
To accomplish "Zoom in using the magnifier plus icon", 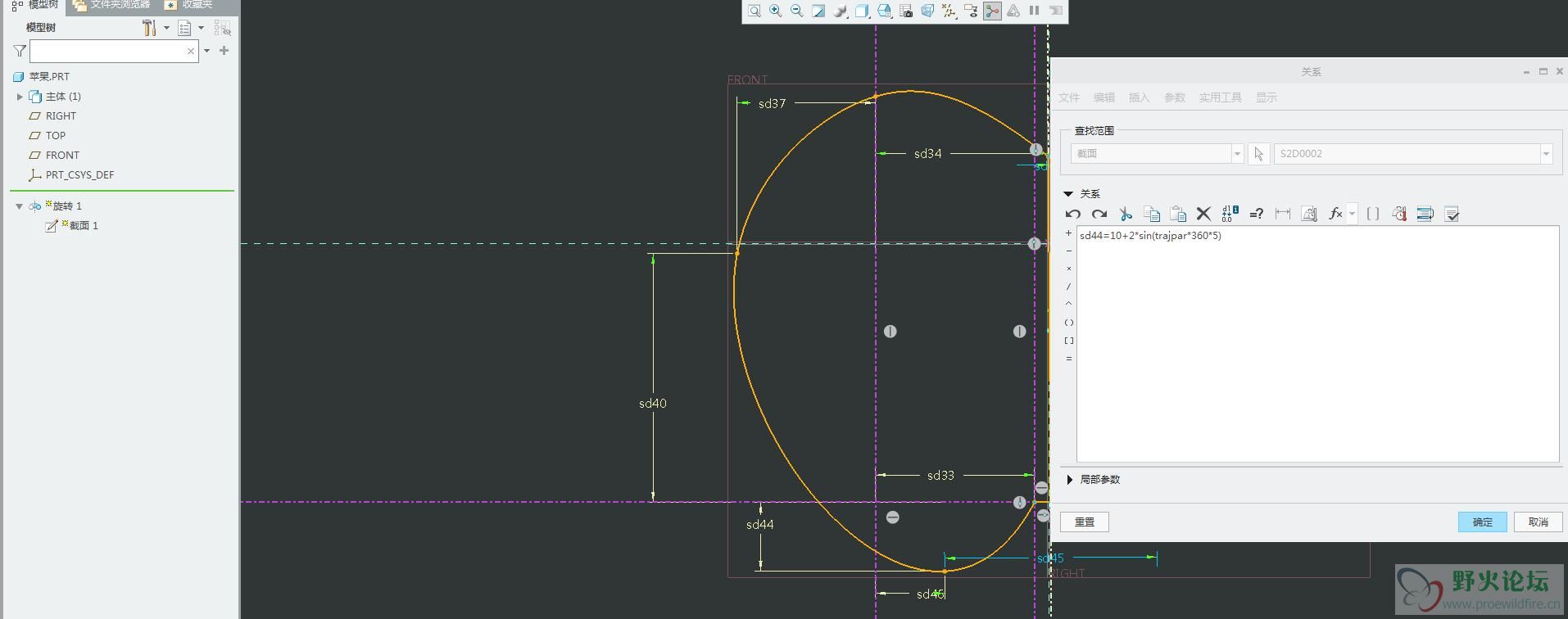I will point(775,11).
